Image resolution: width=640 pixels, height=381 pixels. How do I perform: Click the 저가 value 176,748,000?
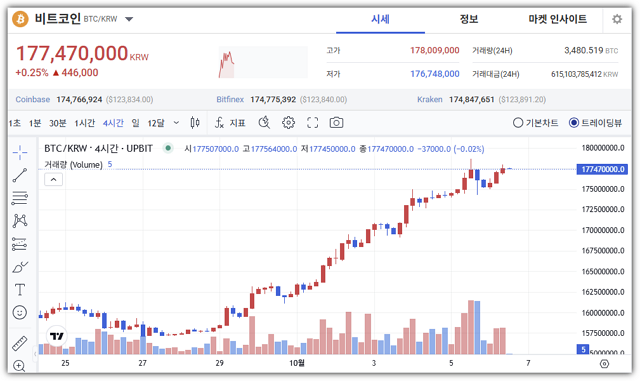pos(435,74)
